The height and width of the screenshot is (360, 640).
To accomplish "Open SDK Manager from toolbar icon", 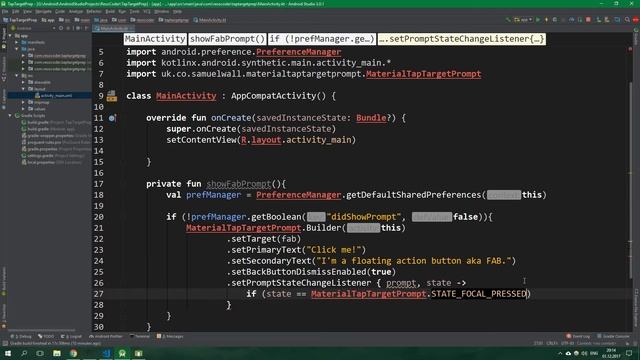I will [607, 20].
